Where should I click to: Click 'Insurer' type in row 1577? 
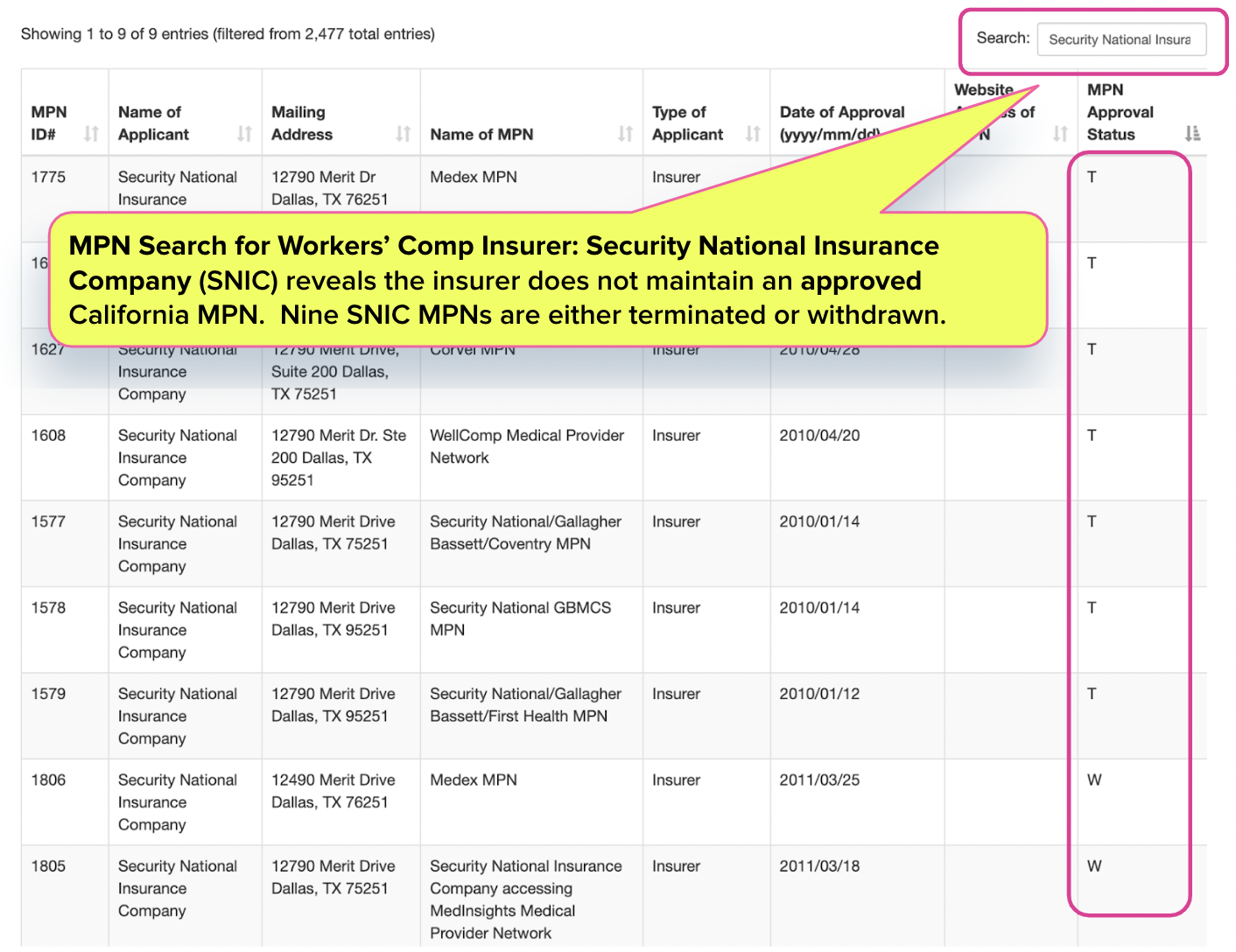[x=676, y=521]
